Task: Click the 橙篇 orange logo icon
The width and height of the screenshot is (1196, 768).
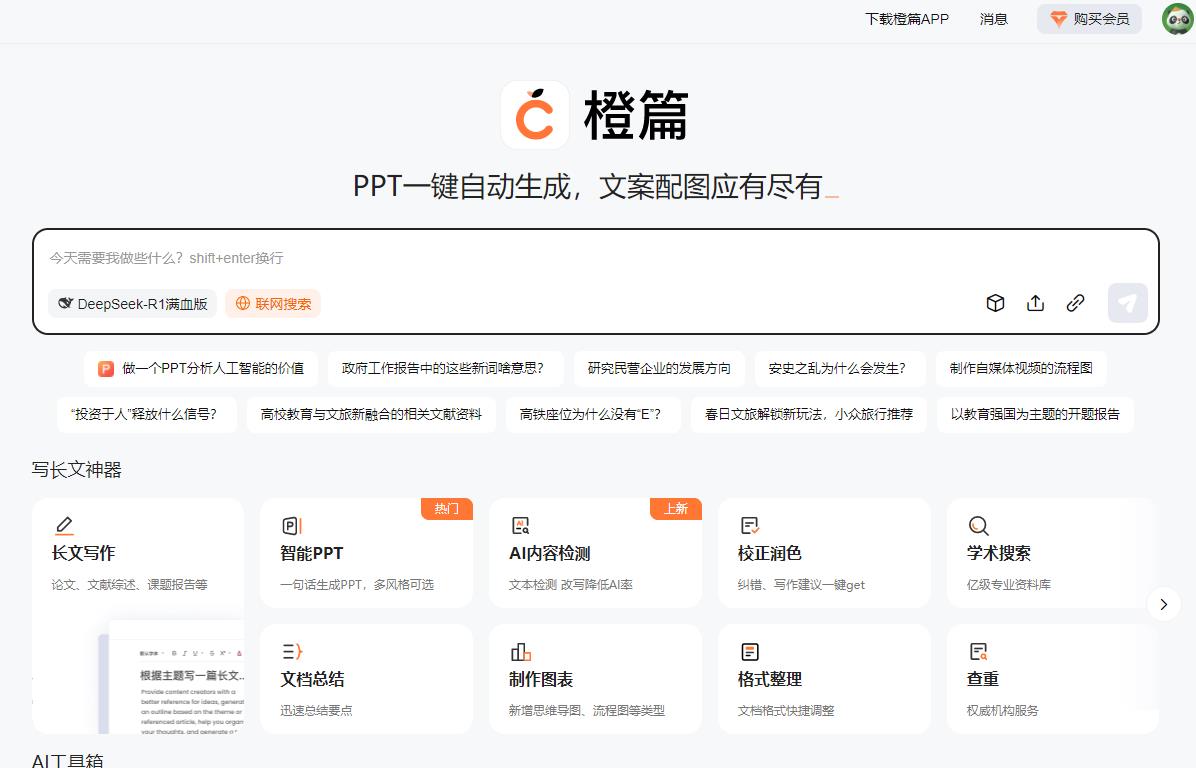Action: click(x=535, y=115)
